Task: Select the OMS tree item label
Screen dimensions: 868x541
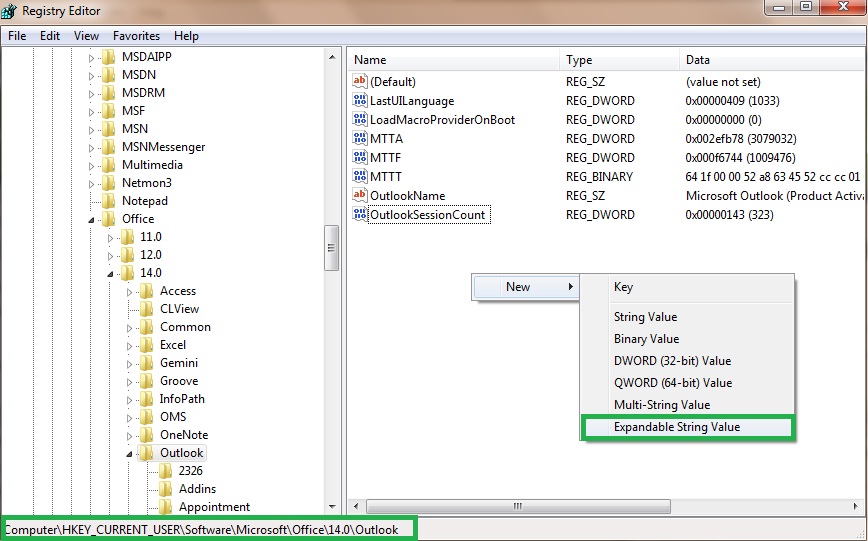Action: coord(173,416)
